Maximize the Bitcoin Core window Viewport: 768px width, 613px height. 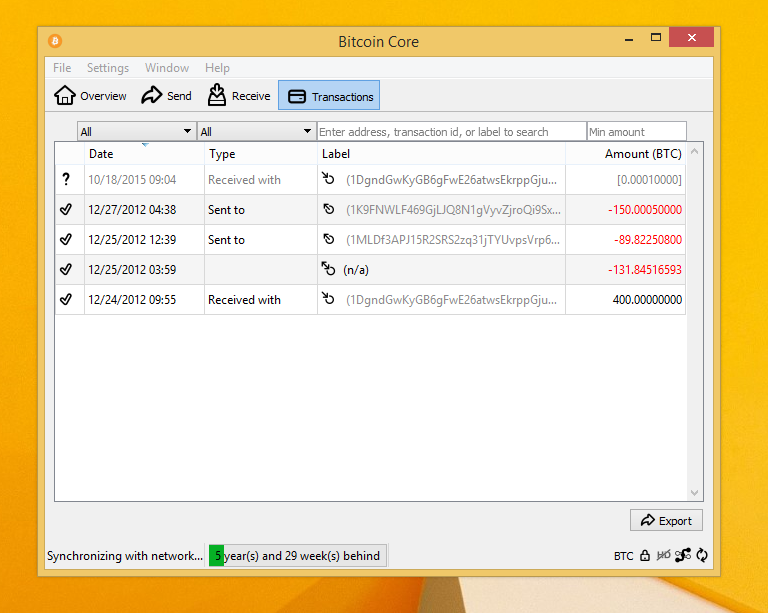[x=656, y=37]
